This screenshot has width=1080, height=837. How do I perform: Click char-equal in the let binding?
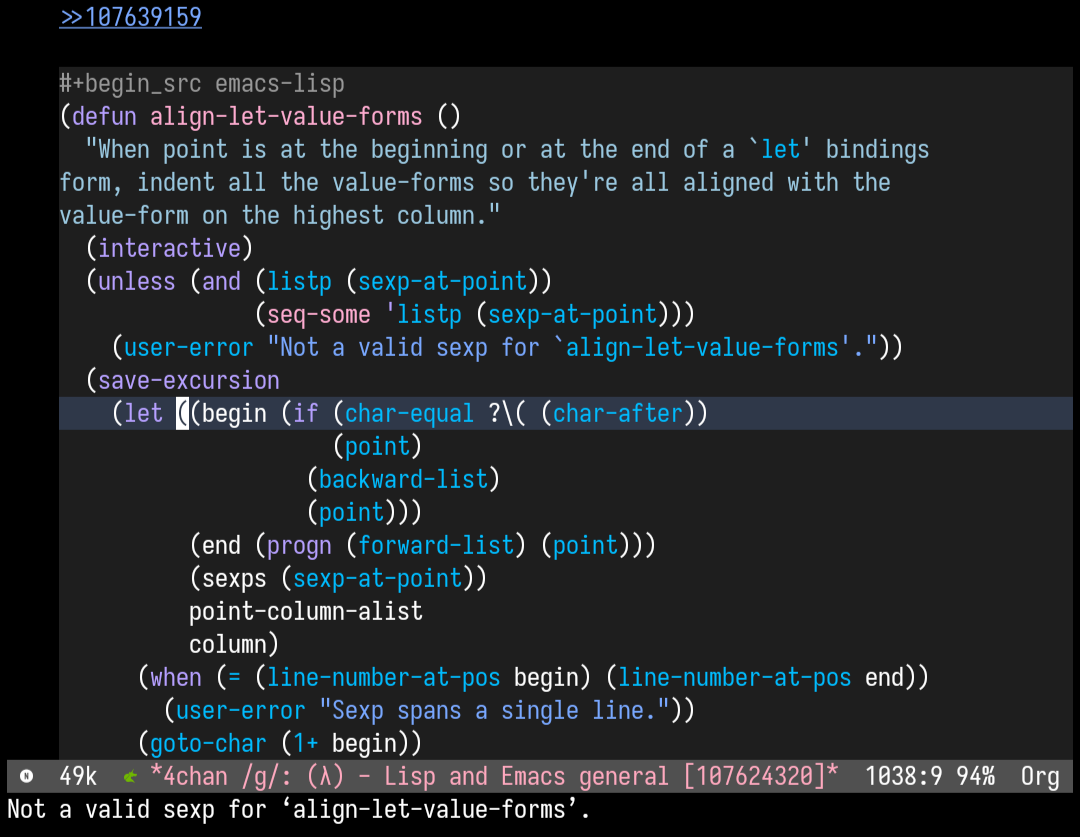409,413
